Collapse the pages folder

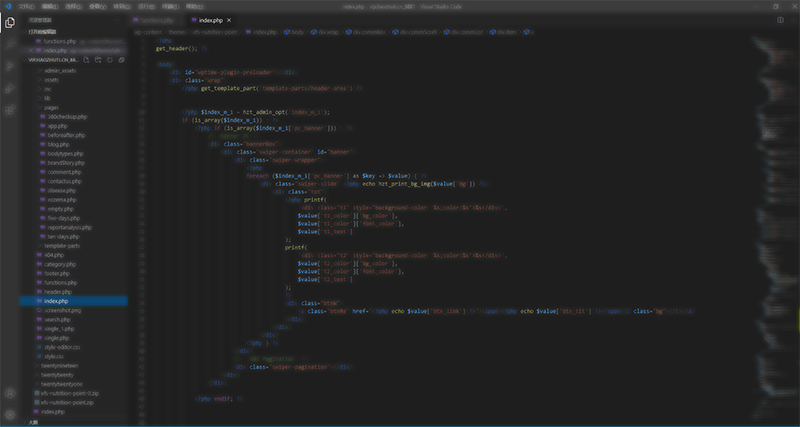(x=51, y=108)
